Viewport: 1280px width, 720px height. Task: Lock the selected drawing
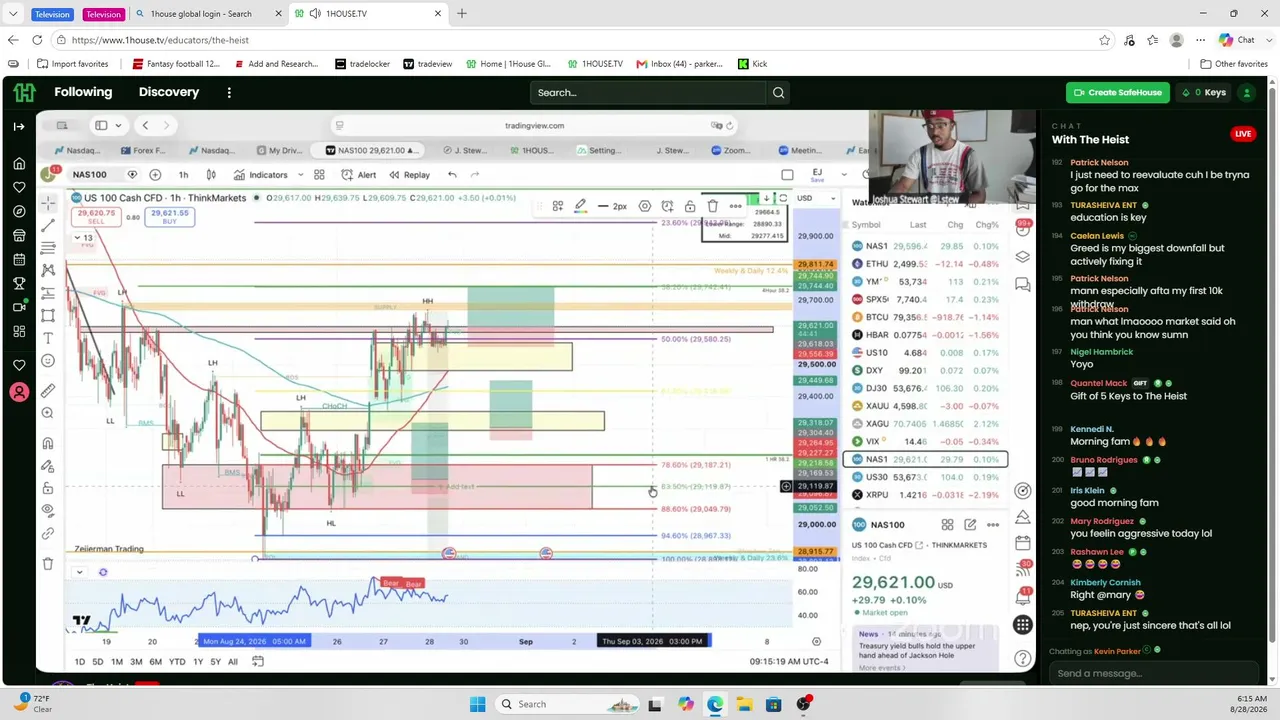point(690,206)
